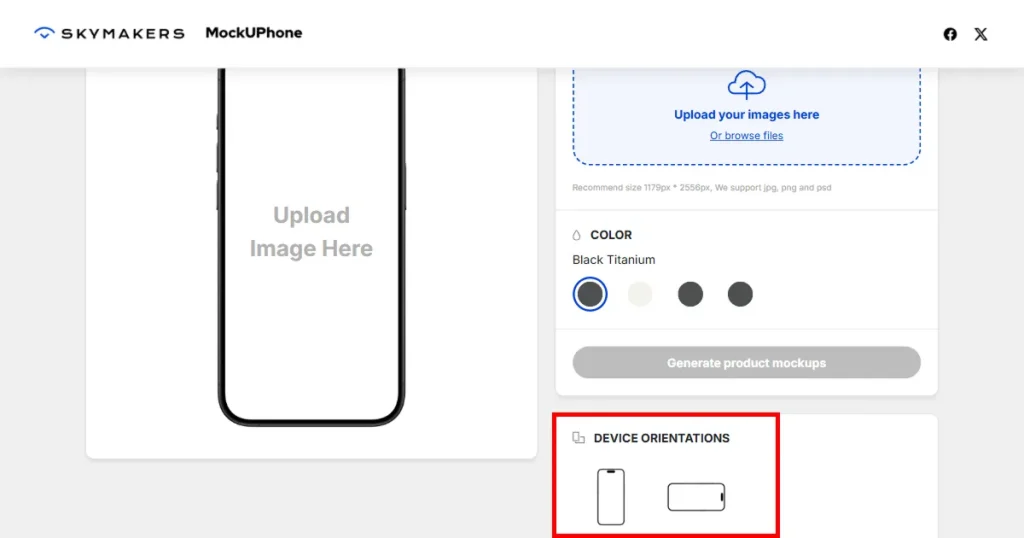Select the fourth dark color swatch
The image size is (1024, 538).
tap(740, 294)
